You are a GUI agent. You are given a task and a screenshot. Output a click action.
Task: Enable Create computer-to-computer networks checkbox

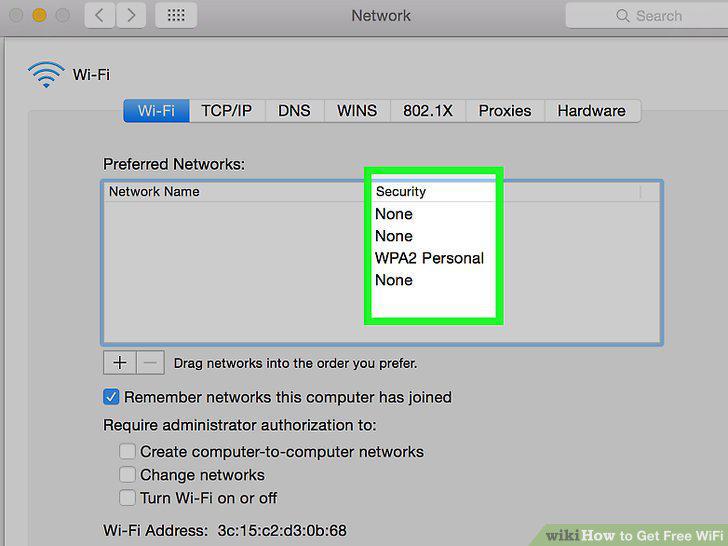pyautogui.click(x=127, y=451)
